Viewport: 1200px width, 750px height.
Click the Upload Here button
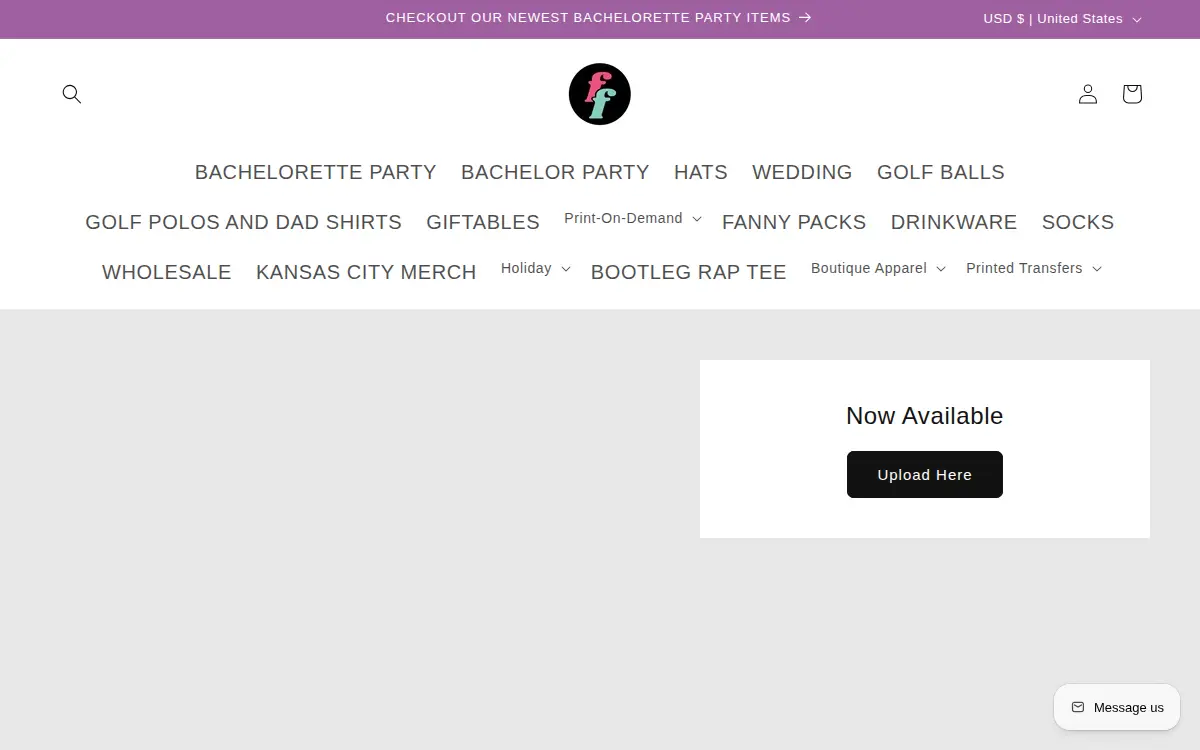(x=925, y=474)
